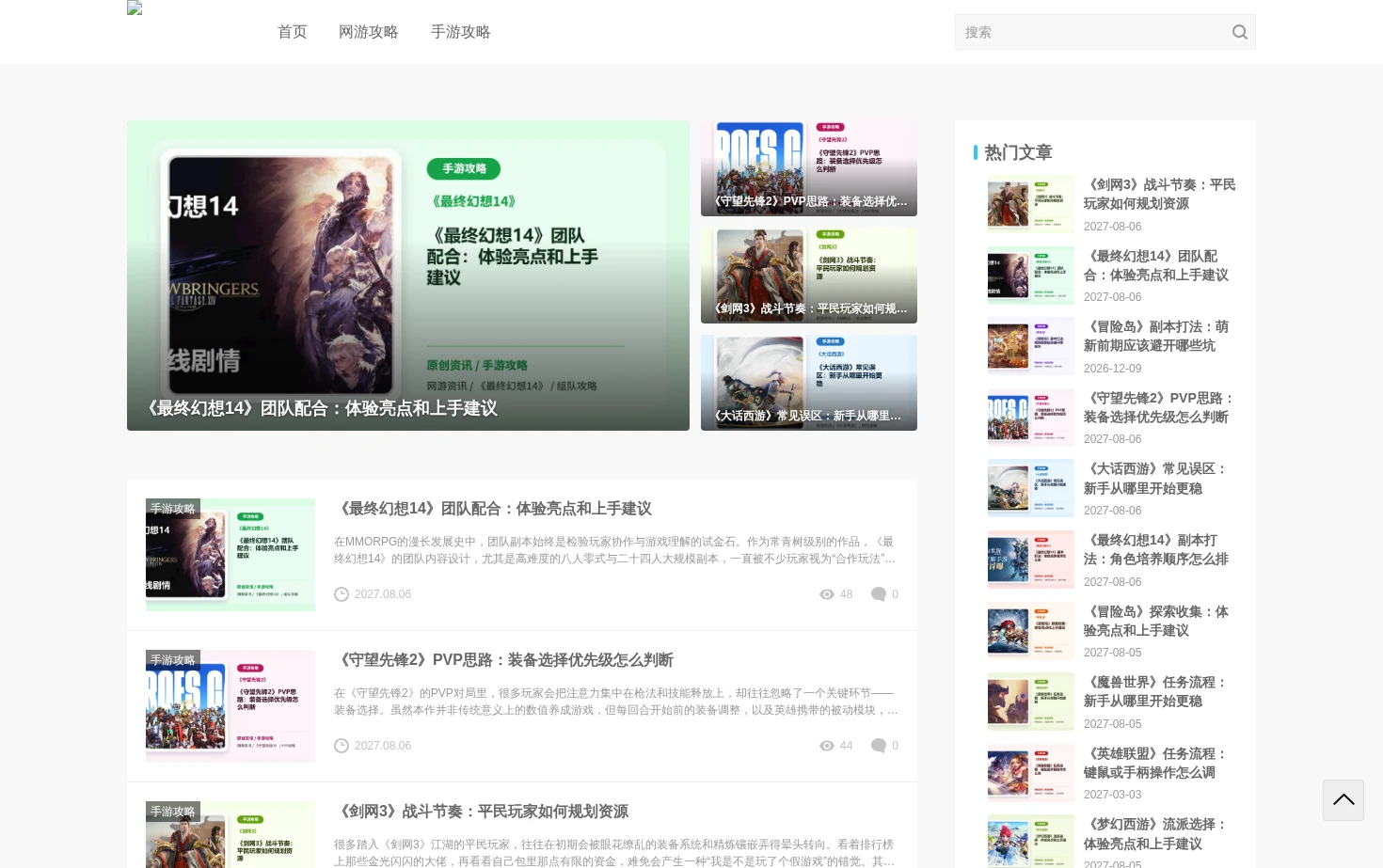Open article title 最终幻想14 团队配合 in list
Image resolution: width=1383 pixels, height=868 pixels.
pyautogui.click(x=493, y=509)
